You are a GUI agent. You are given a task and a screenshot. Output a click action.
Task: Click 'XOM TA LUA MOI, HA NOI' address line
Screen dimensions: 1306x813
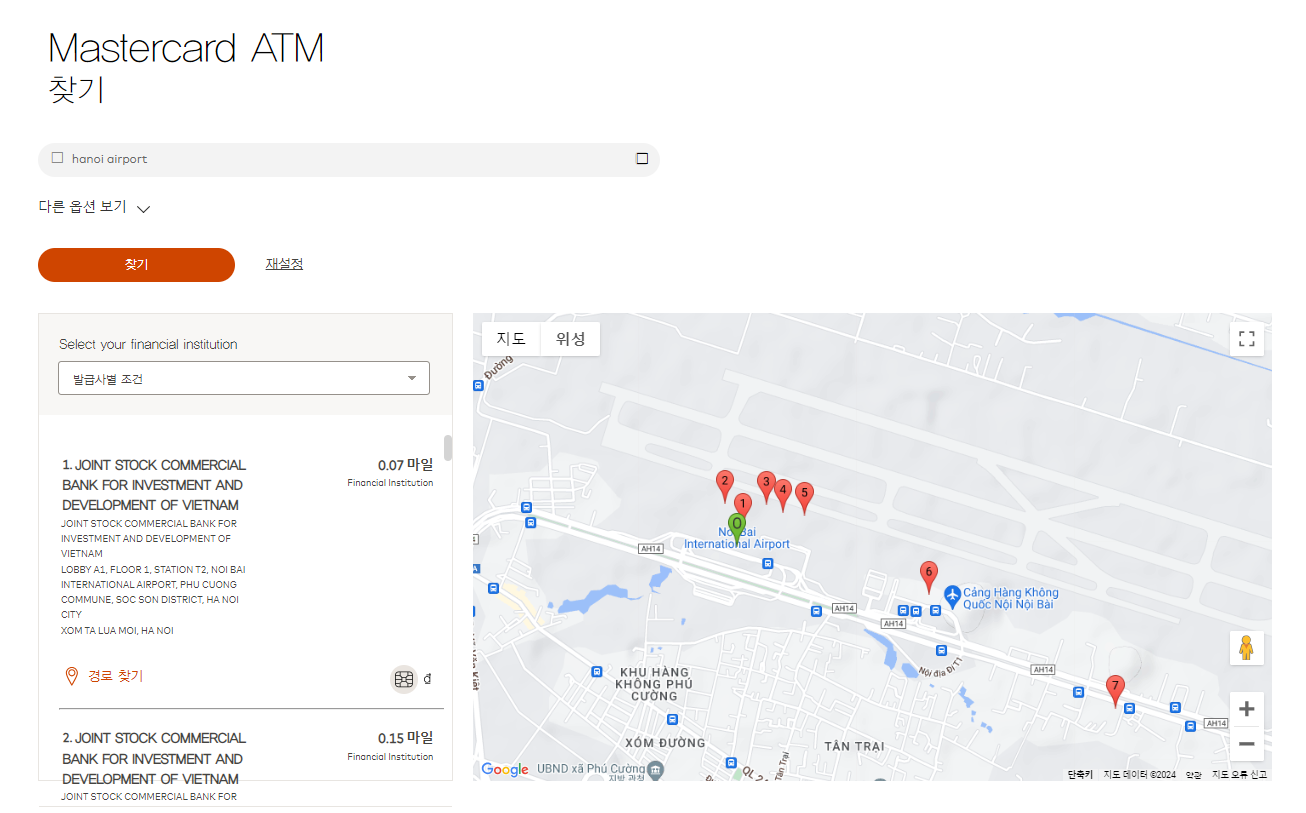click(118, 631)
